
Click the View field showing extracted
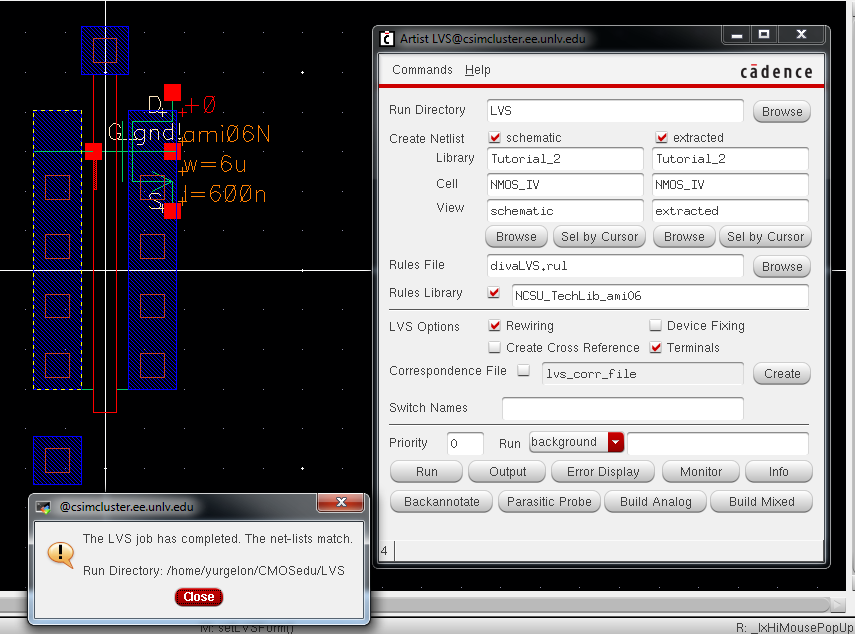point(730,210)
